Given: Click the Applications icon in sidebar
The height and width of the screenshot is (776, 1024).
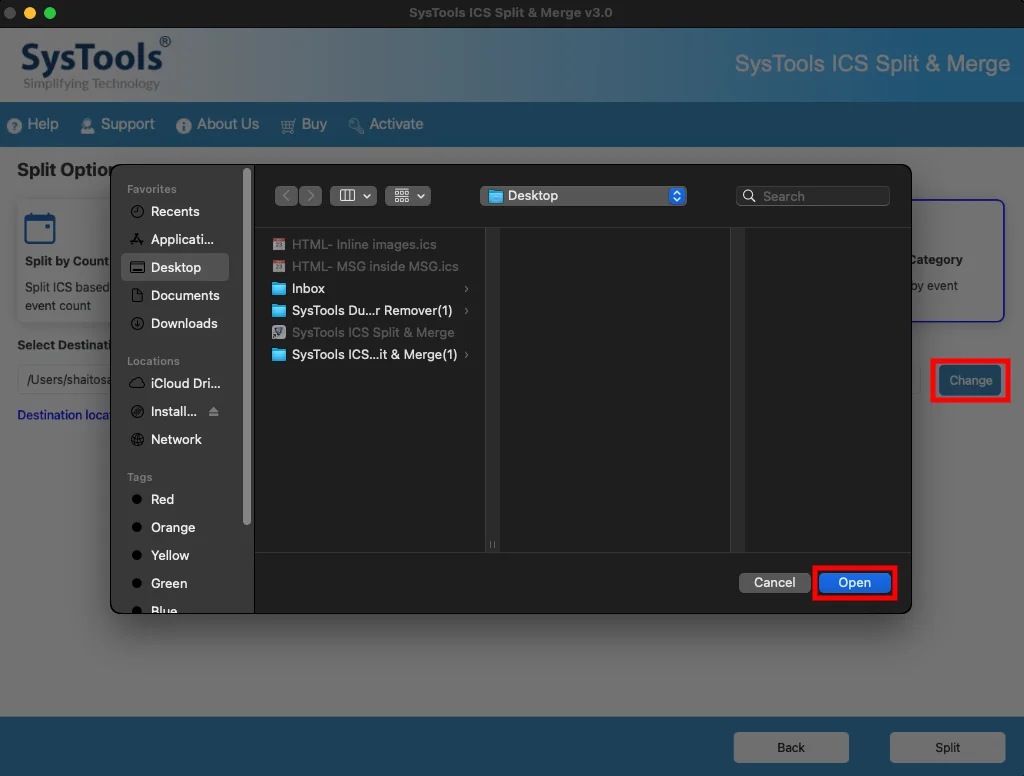Looking at the screenshot, I should pyautogui.click(x=137, y=240).
